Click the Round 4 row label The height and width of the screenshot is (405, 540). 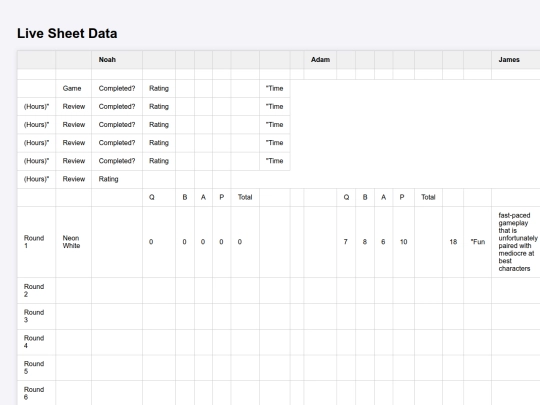point(36,342)
